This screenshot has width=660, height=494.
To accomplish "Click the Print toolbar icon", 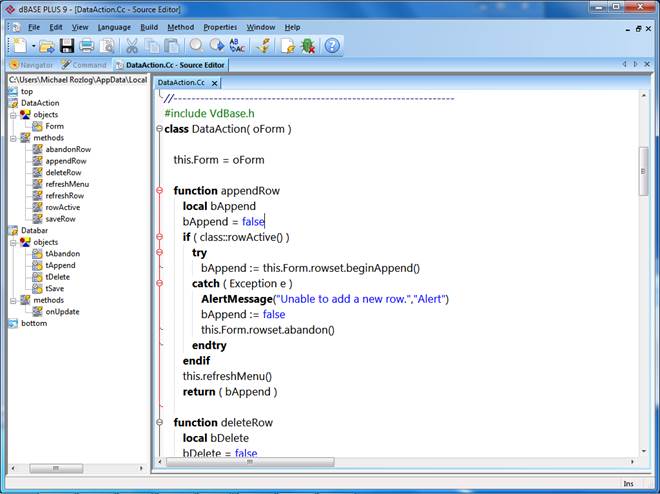I will pyautogui.click(x=87, y=46).
